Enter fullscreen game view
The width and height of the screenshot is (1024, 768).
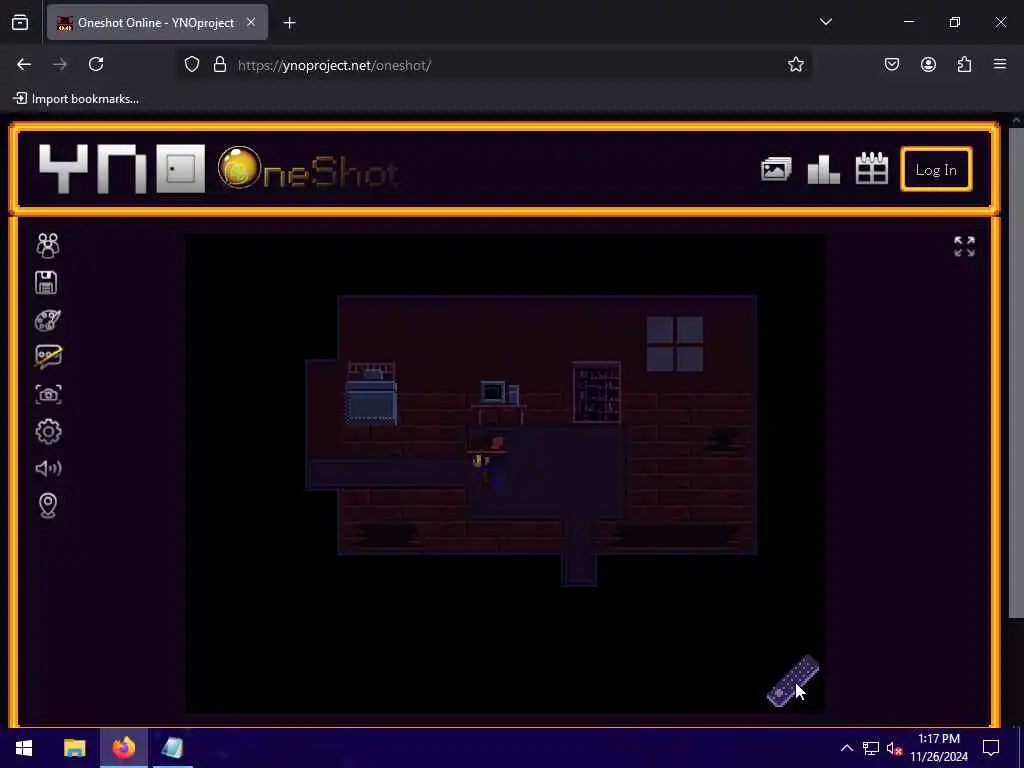click(964, 246)
